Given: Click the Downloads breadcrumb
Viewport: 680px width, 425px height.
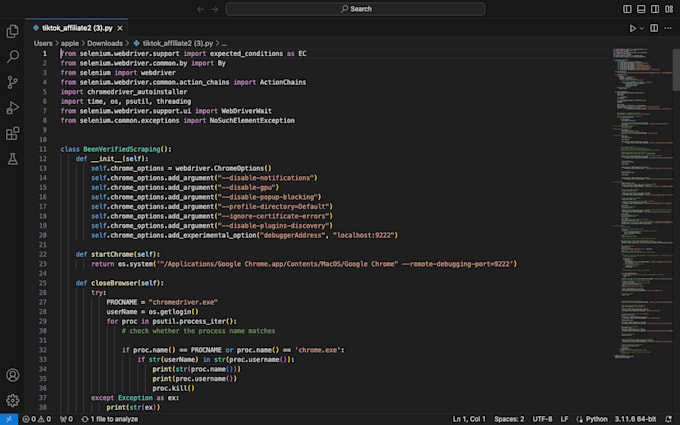Looking at the screenshot, I should [x=105, y=43].
